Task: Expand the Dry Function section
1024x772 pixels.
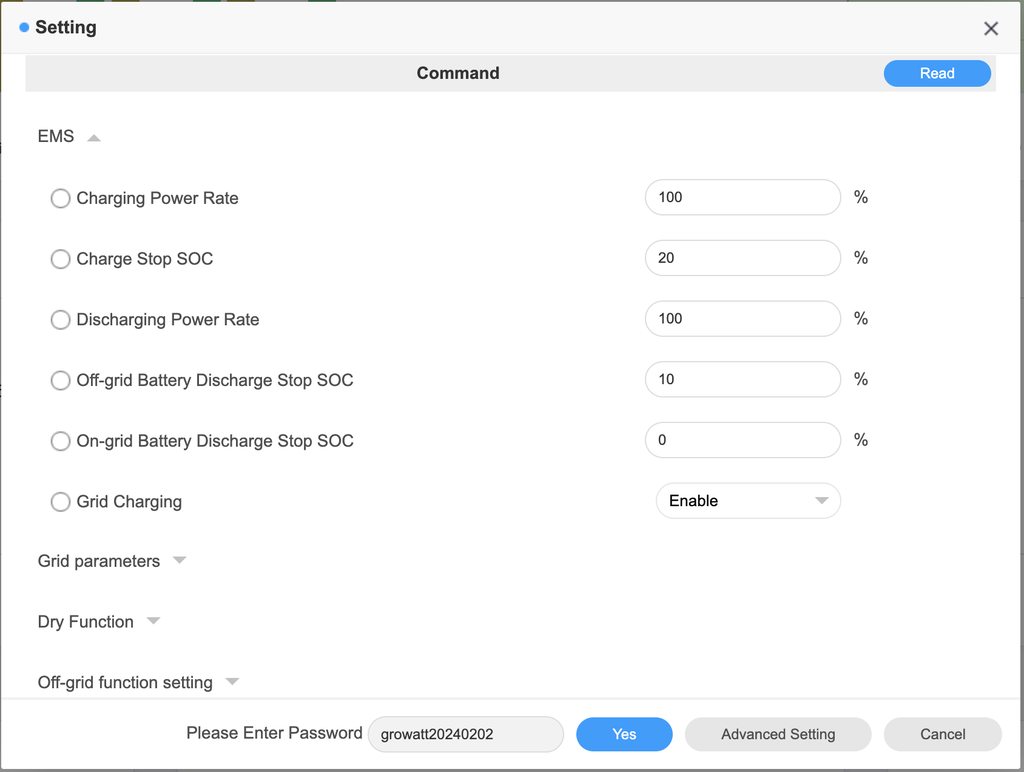Action: pyautogui.click(x=153, y=621)
